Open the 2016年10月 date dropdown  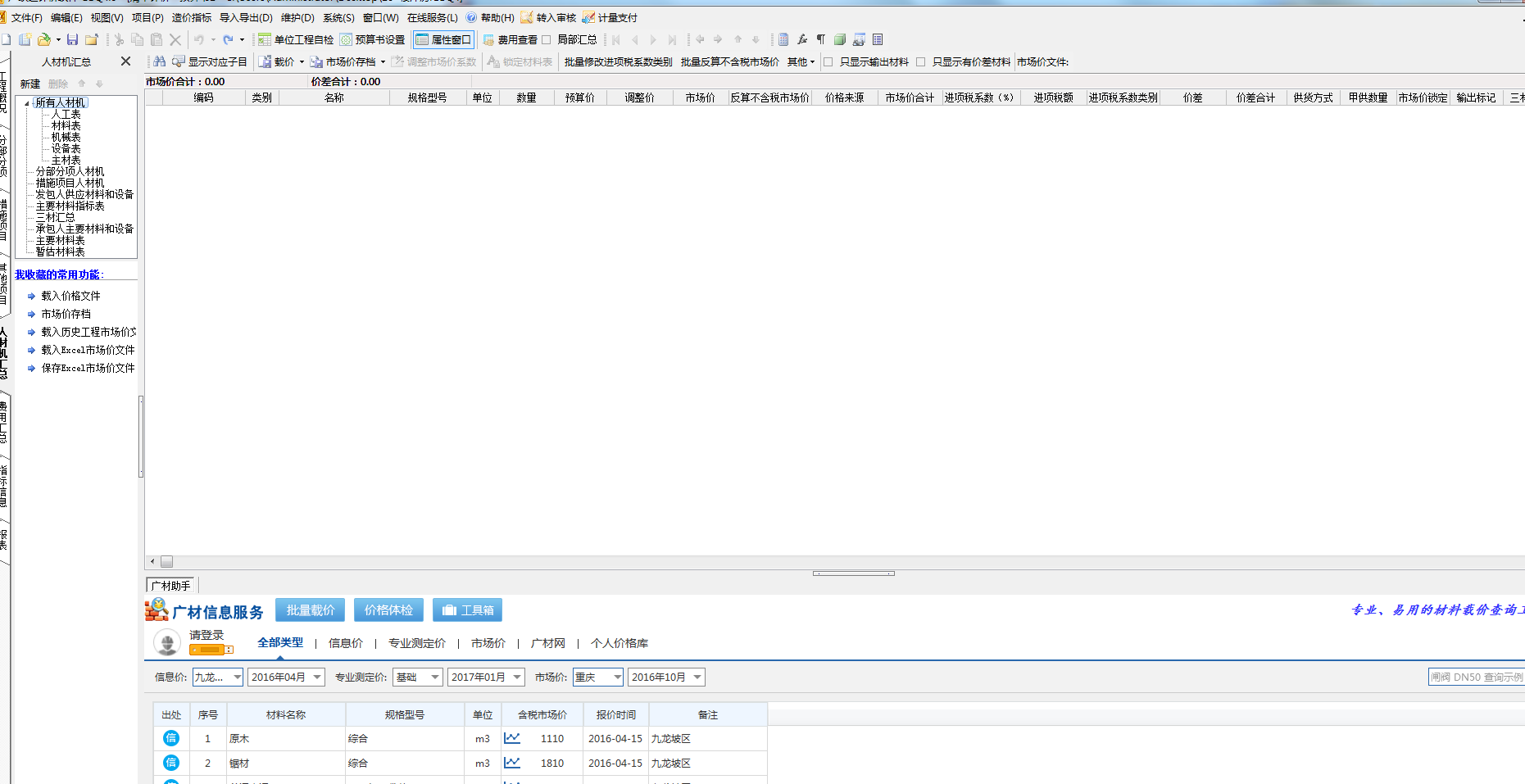coord(697,678)
